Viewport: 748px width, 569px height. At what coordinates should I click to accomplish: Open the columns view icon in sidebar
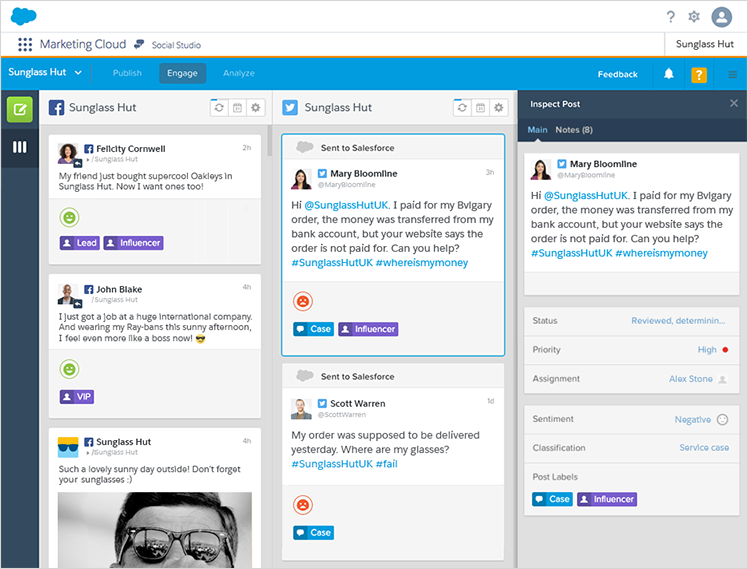pos(20,147)
